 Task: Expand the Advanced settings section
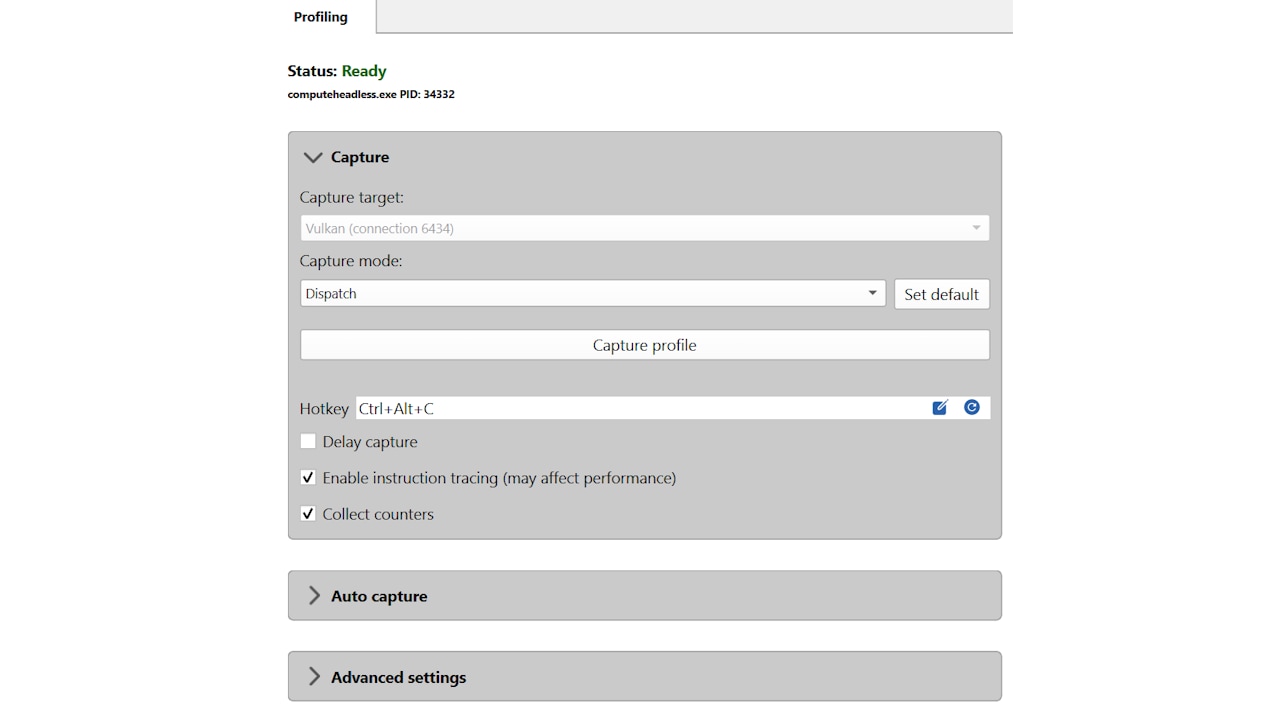point(314,677)
